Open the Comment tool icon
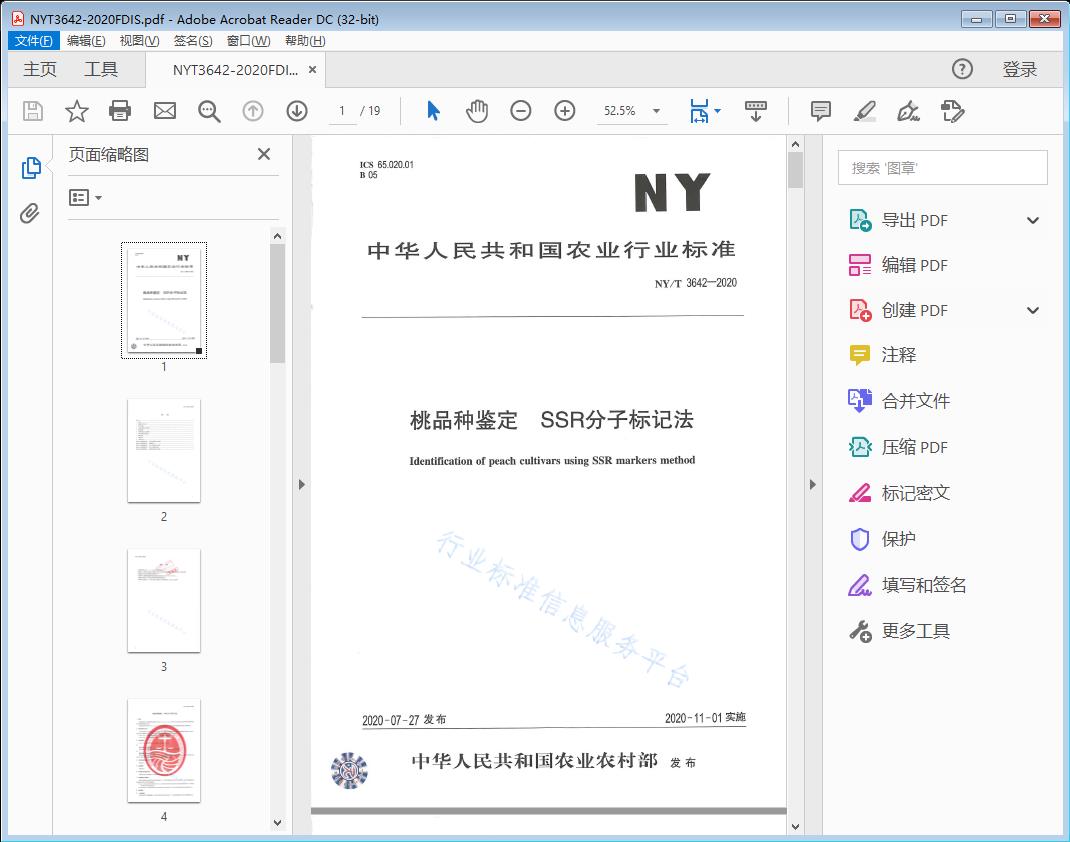The image size is (1070, 842). [821, 111]
